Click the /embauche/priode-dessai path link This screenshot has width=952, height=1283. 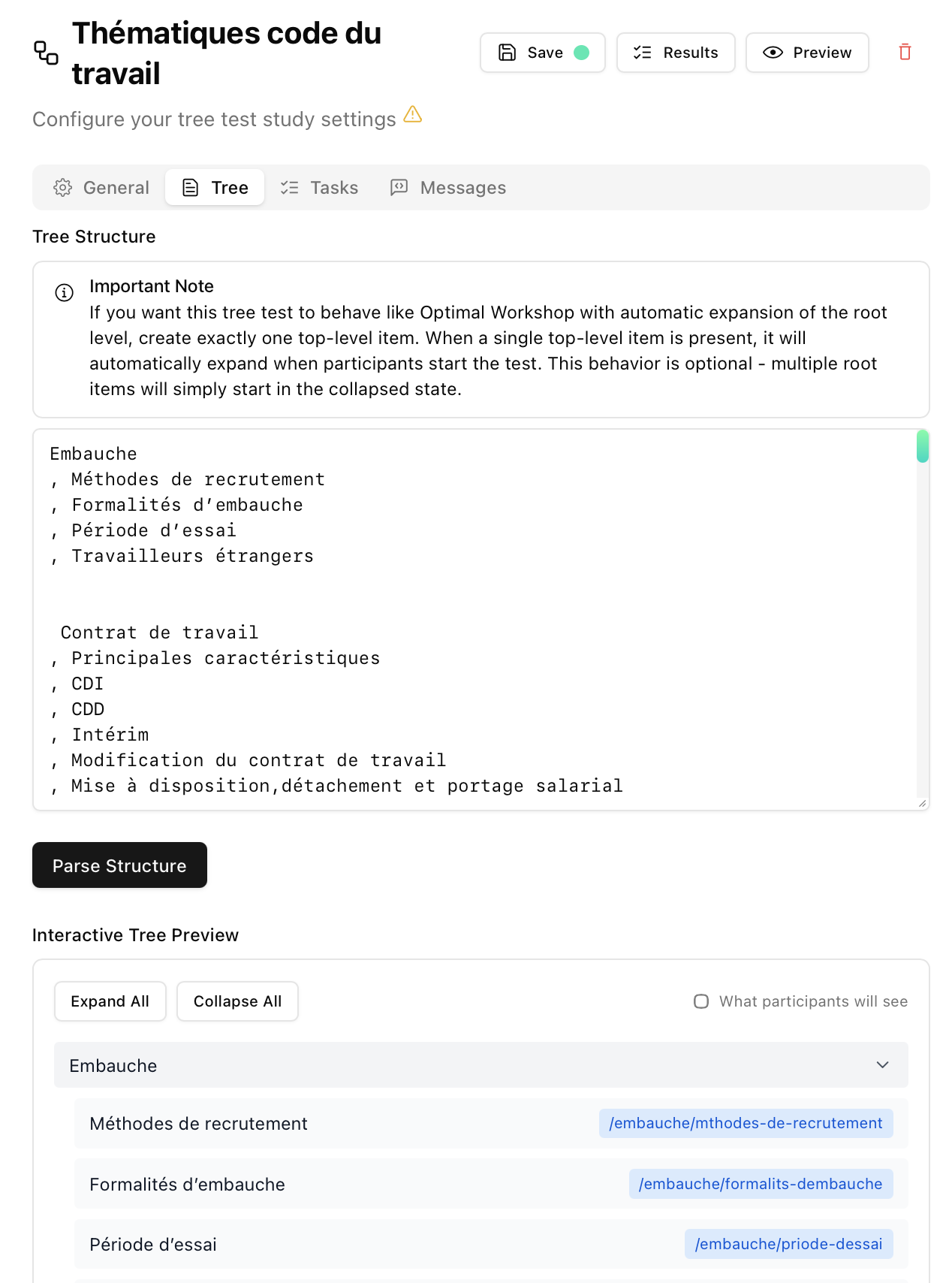788,1244
